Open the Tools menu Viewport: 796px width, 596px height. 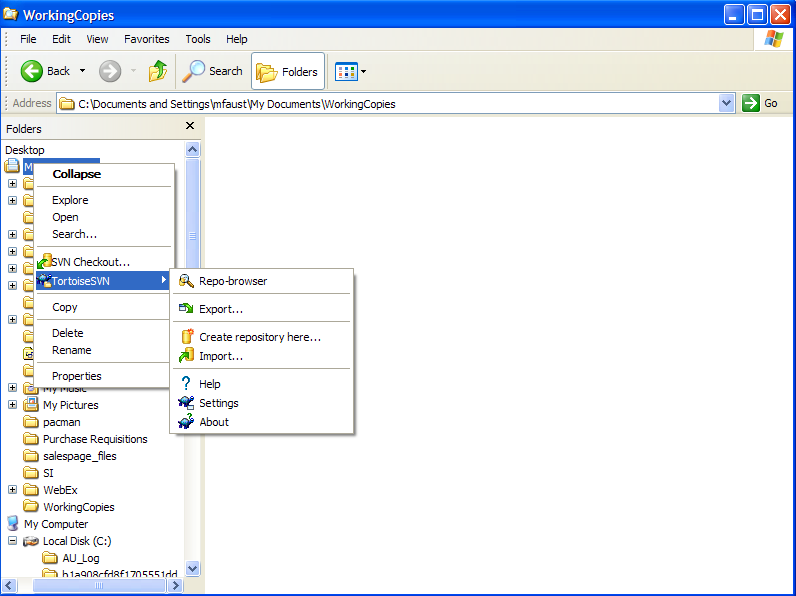pos(197,39)
